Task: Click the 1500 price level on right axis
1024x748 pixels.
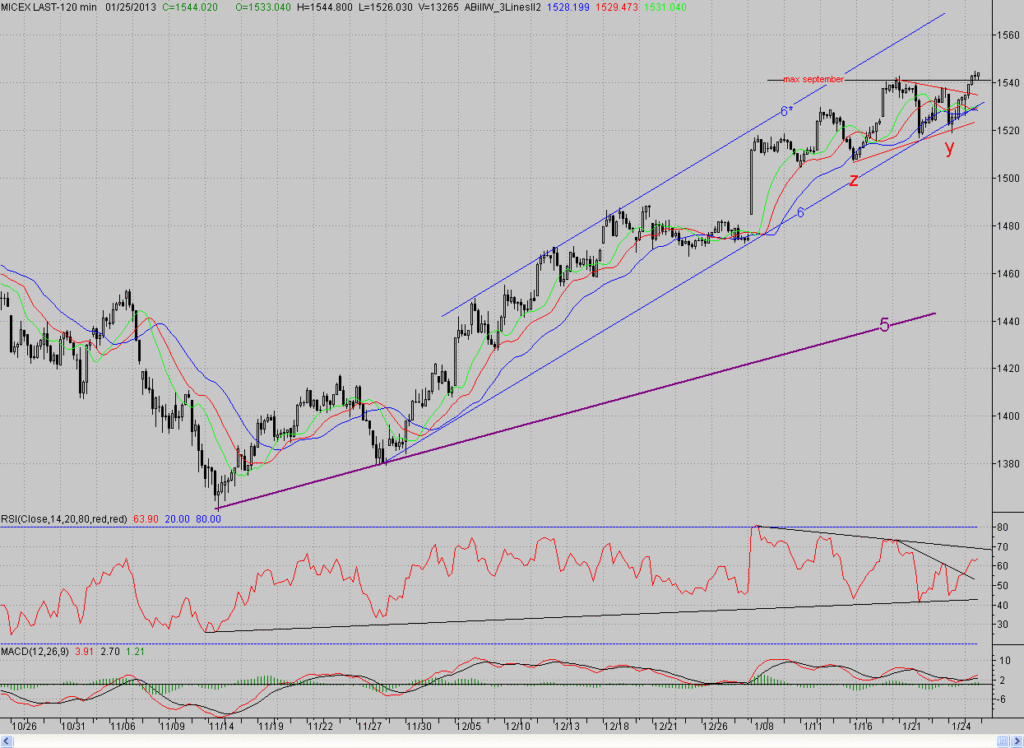Action: tap(1008, 178)
